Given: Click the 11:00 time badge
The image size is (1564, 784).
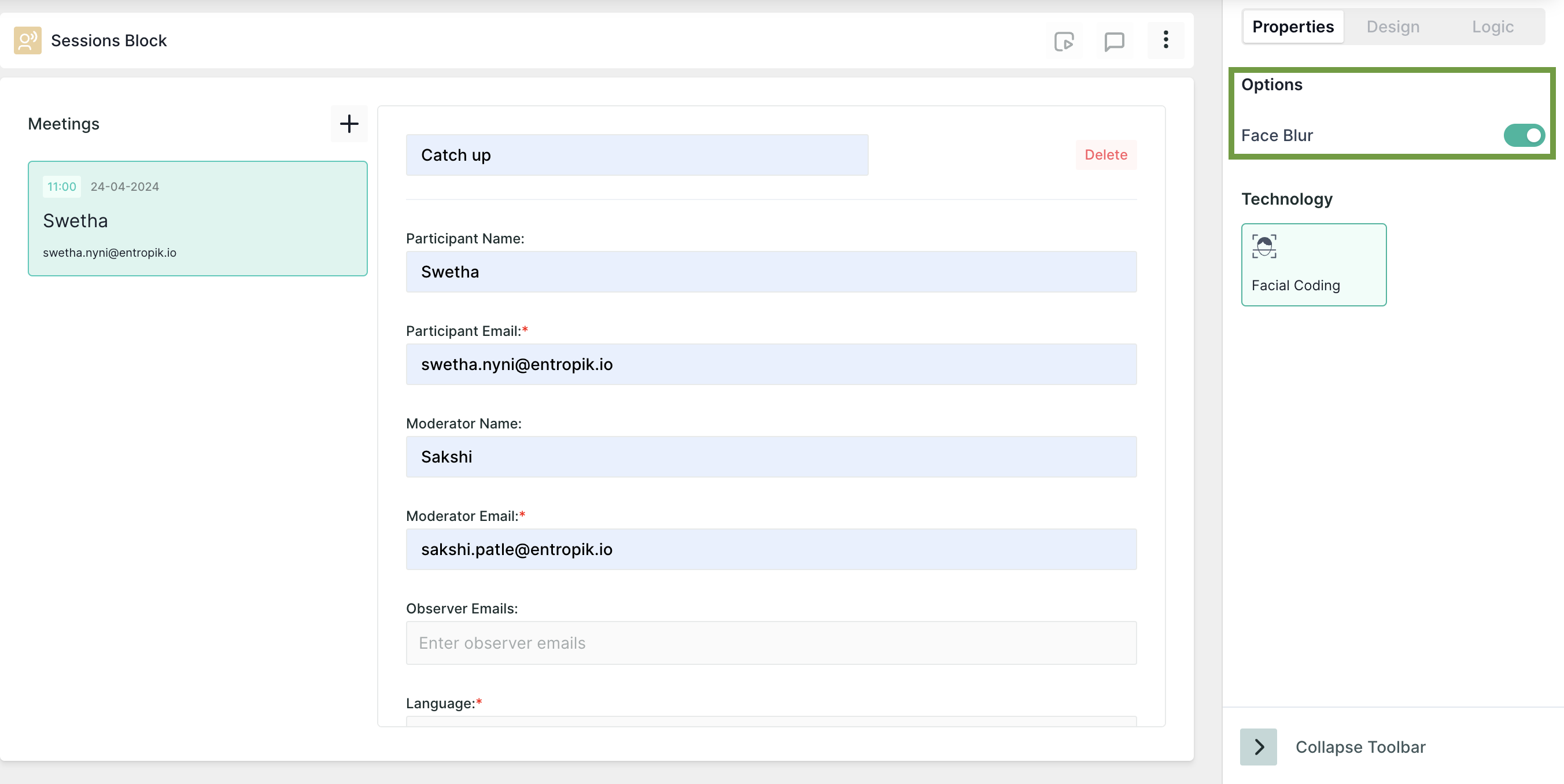Looking at the screenshot, I should point(62,186).
